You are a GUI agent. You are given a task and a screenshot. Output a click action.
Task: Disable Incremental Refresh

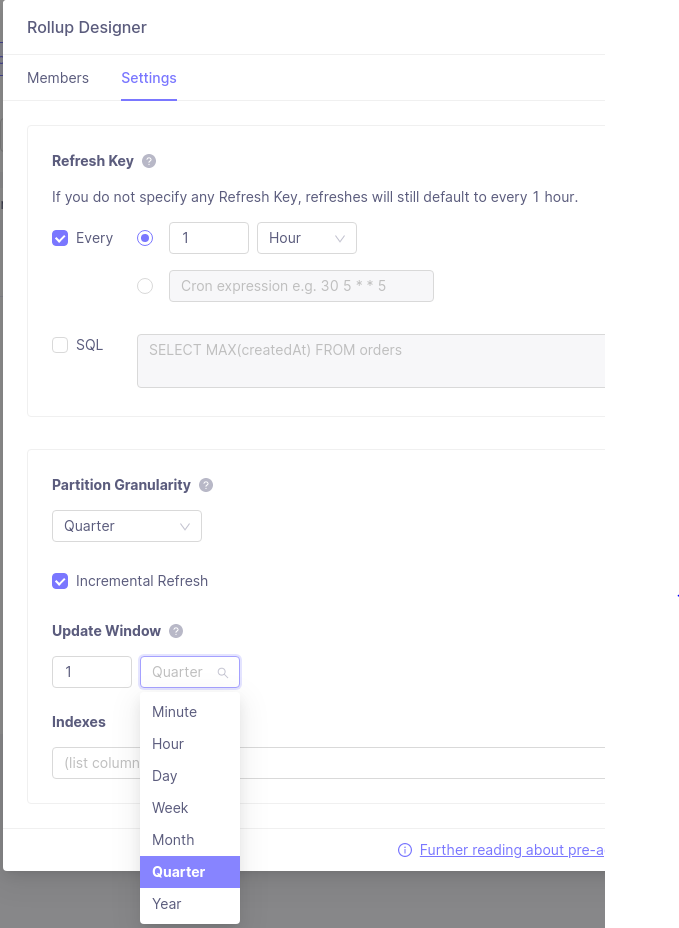(x=60, y=580)
